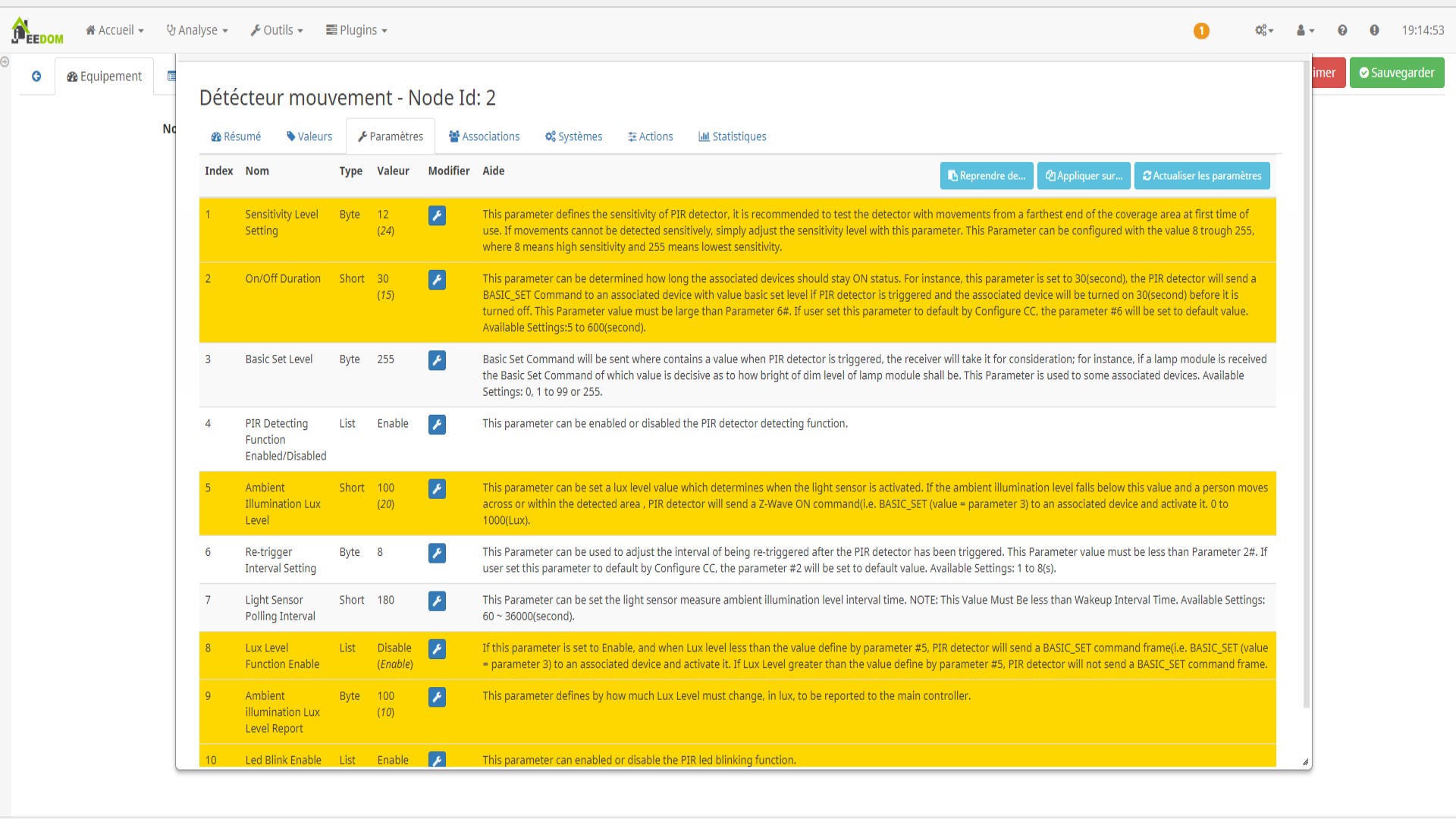Switch to the Valeurs tab
This screenshot has height=819, width=1456.
[x=309, y=136]
